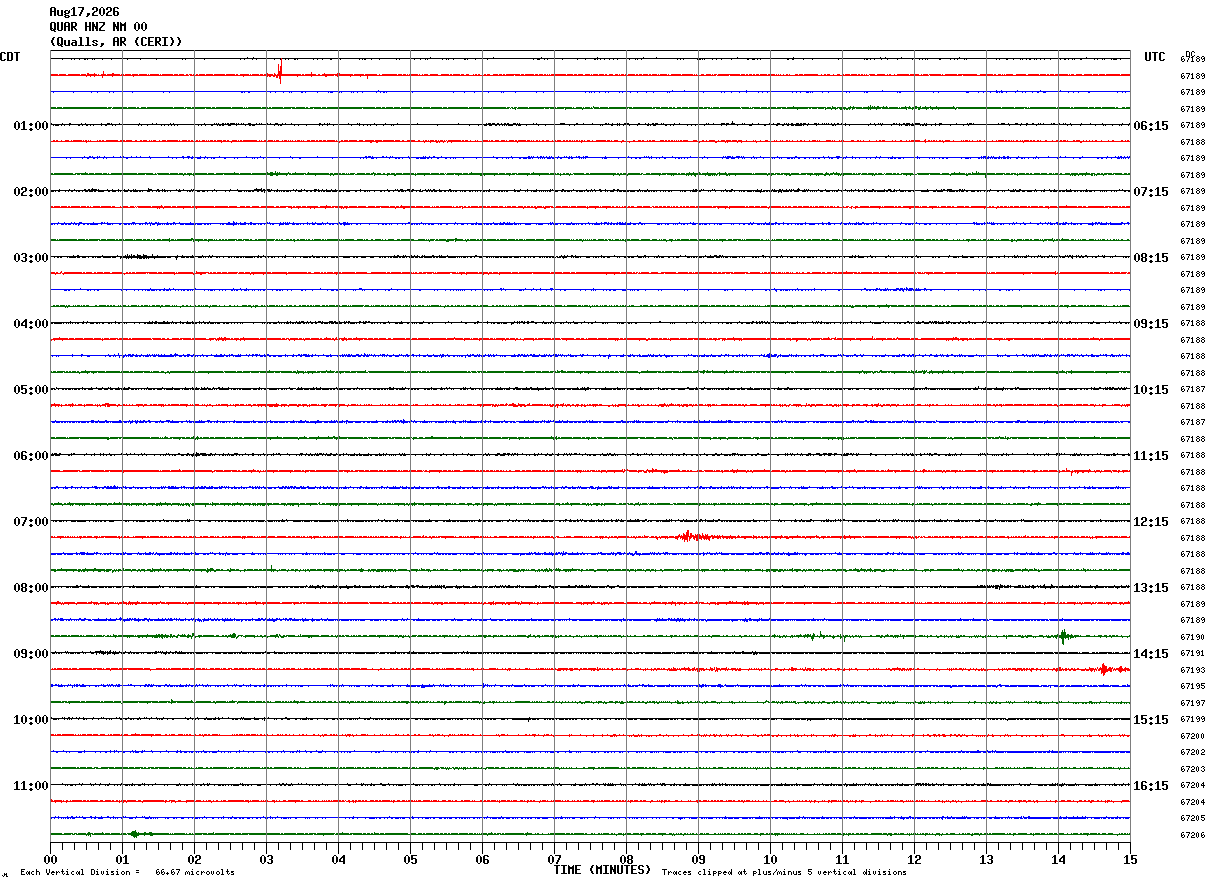
Task: Click the 67206 DC offset value
Action: (1192, 835)
